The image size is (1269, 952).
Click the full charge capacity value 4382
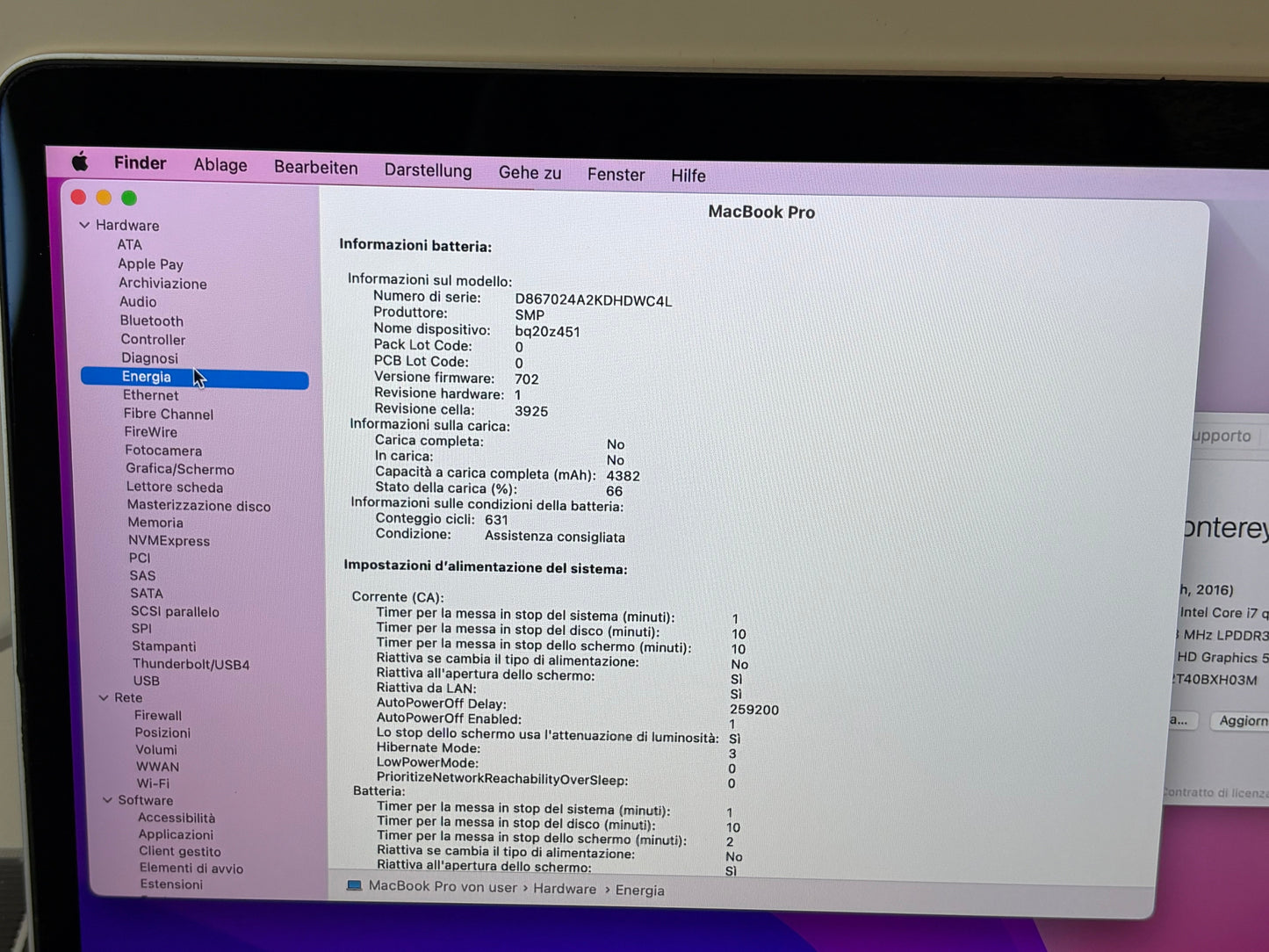pyautogui.click(x=623, y=476)
